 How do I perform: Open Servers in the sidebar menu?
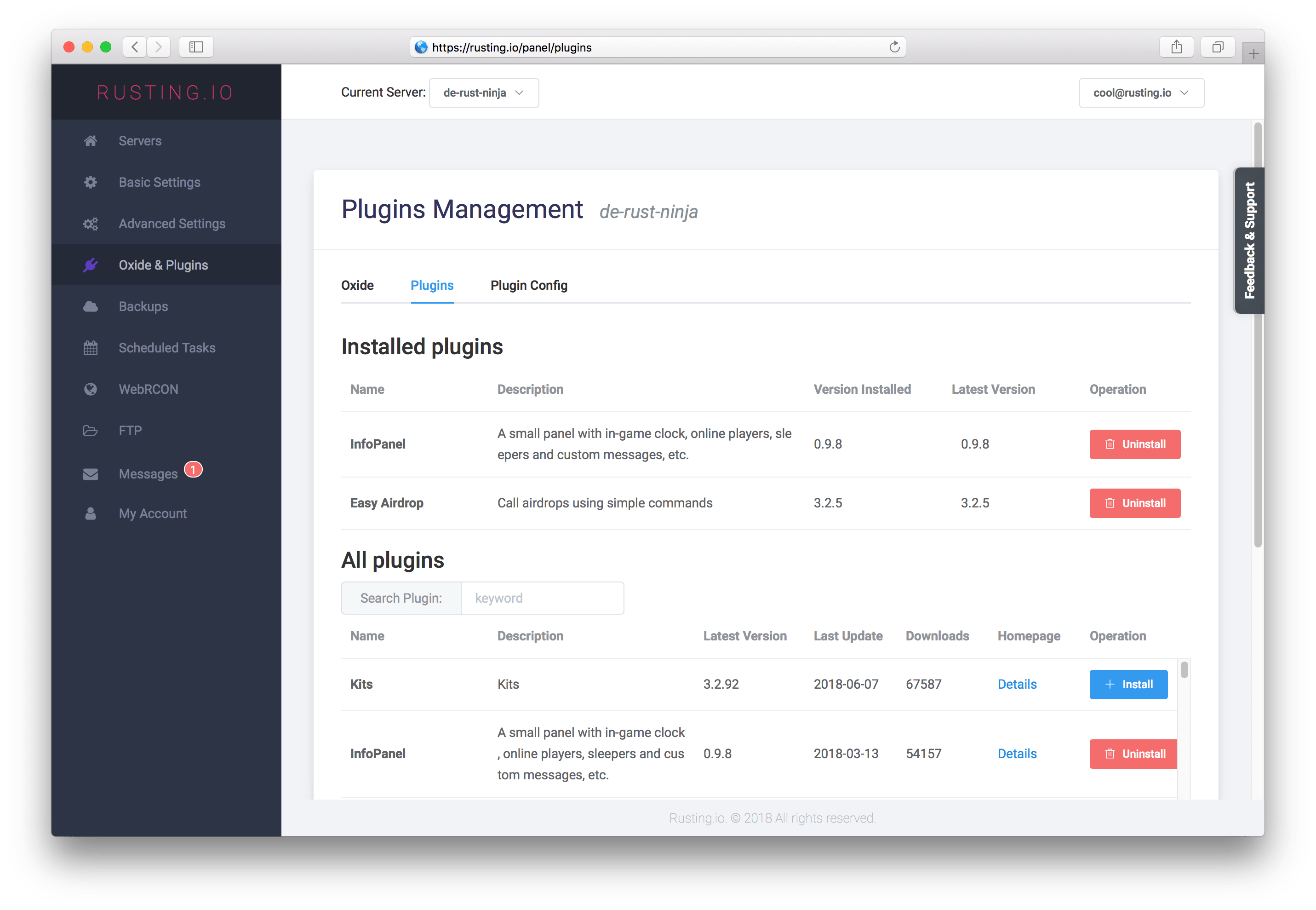(166, 141)
